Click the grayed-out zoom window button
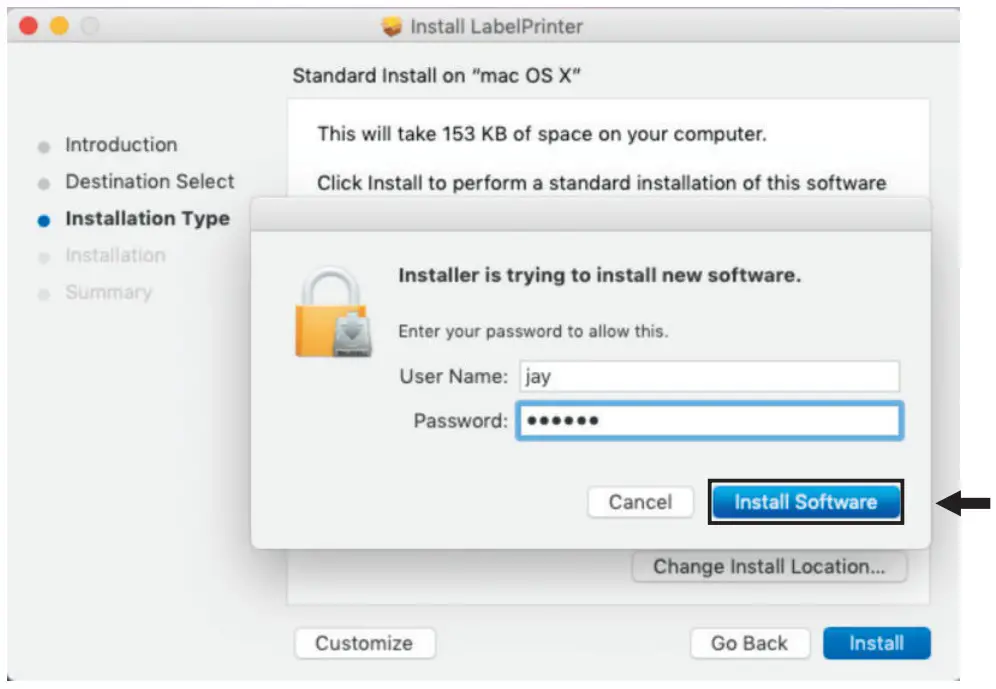This screenshot has height=689, width=996. (x=90, y=27)
